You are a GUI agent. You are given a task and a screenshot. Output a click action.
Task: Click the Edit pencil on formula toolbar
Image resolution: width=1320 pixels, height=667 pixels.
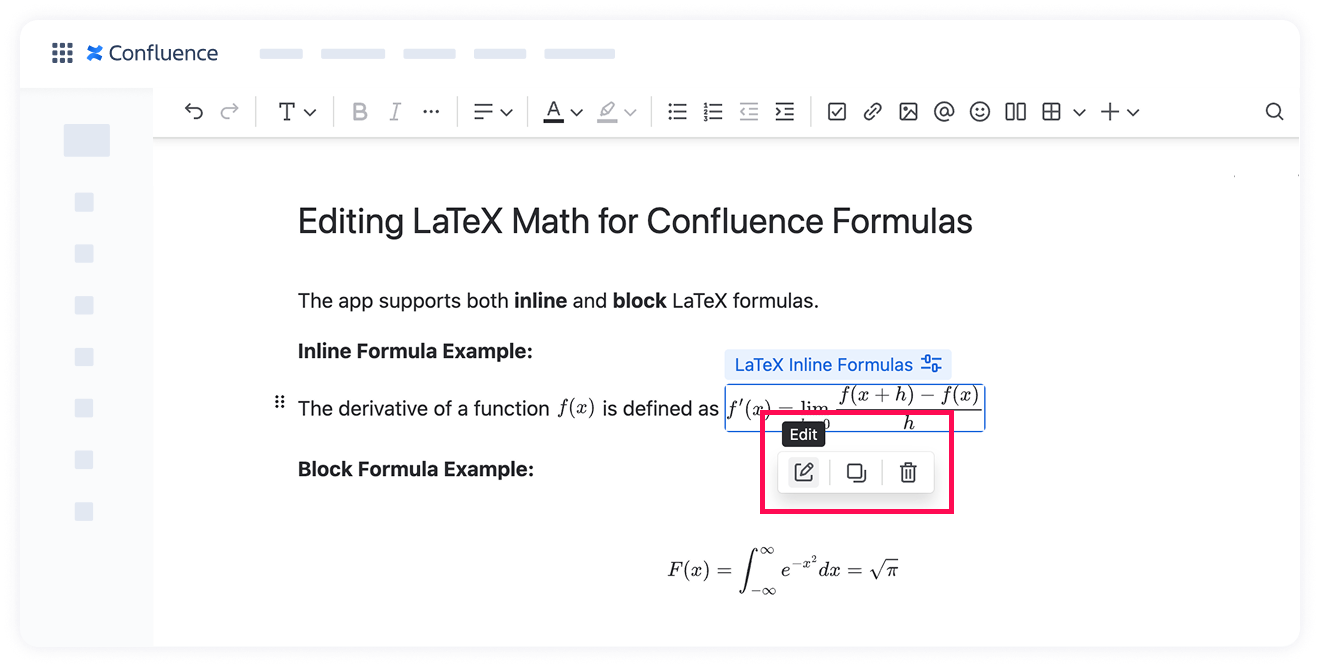[803, 472]
